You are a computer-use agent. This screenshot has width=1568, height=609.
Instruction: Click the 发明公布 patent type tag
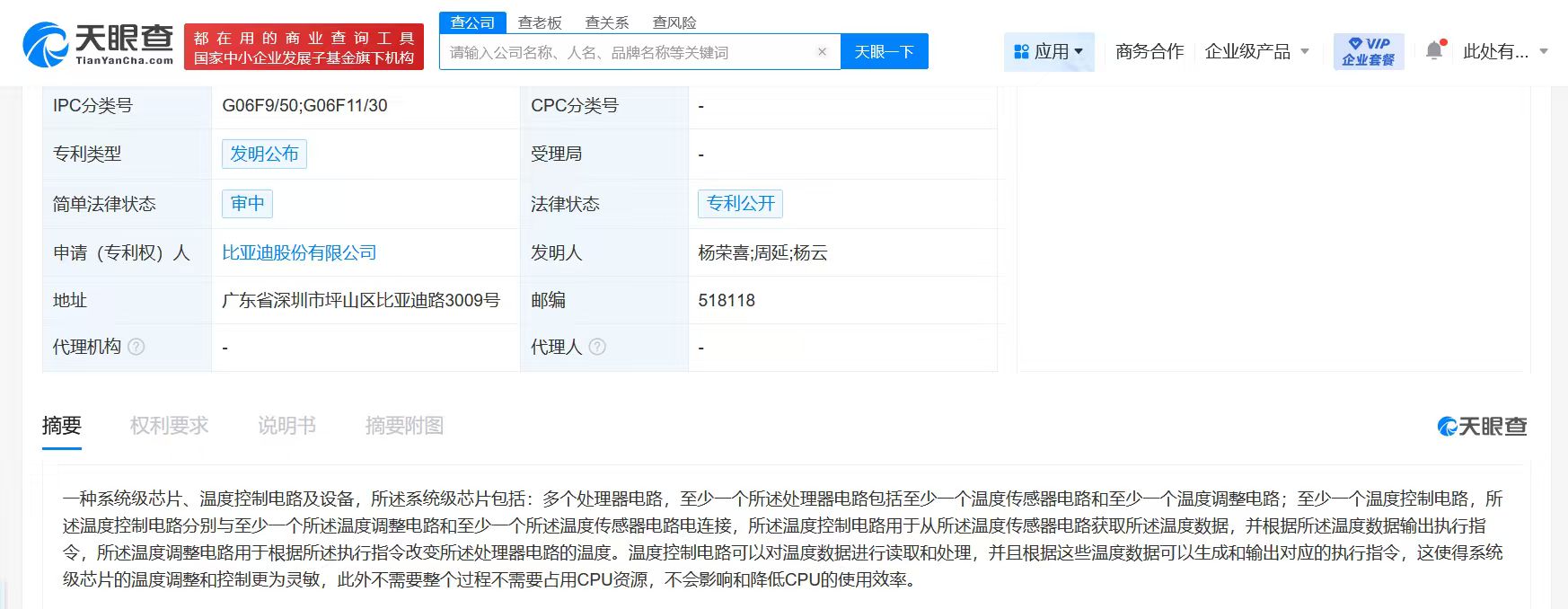tap(264, 154)
